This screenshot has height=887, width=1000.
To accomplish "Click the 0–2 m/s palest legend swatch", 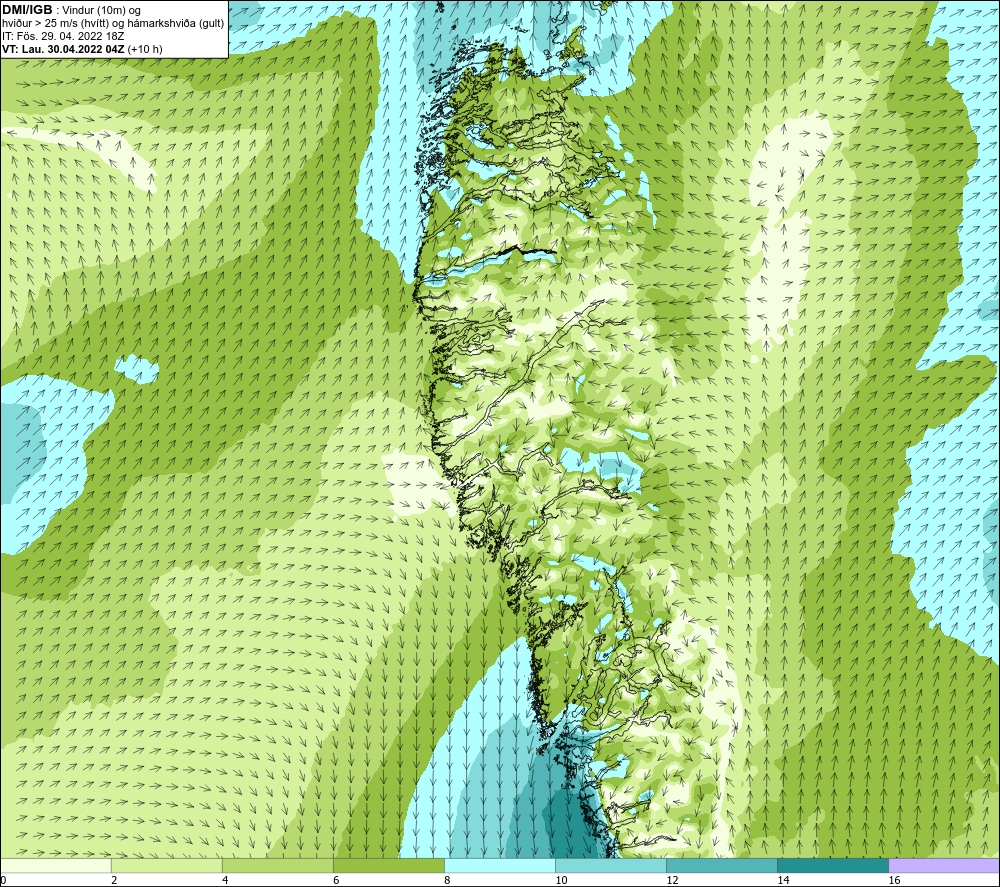I will coord(56,865).
